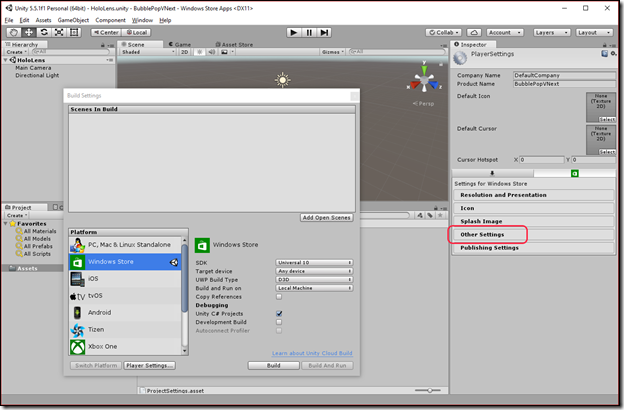Step one frame forward
624x410 pixels.
click(324, 33)
